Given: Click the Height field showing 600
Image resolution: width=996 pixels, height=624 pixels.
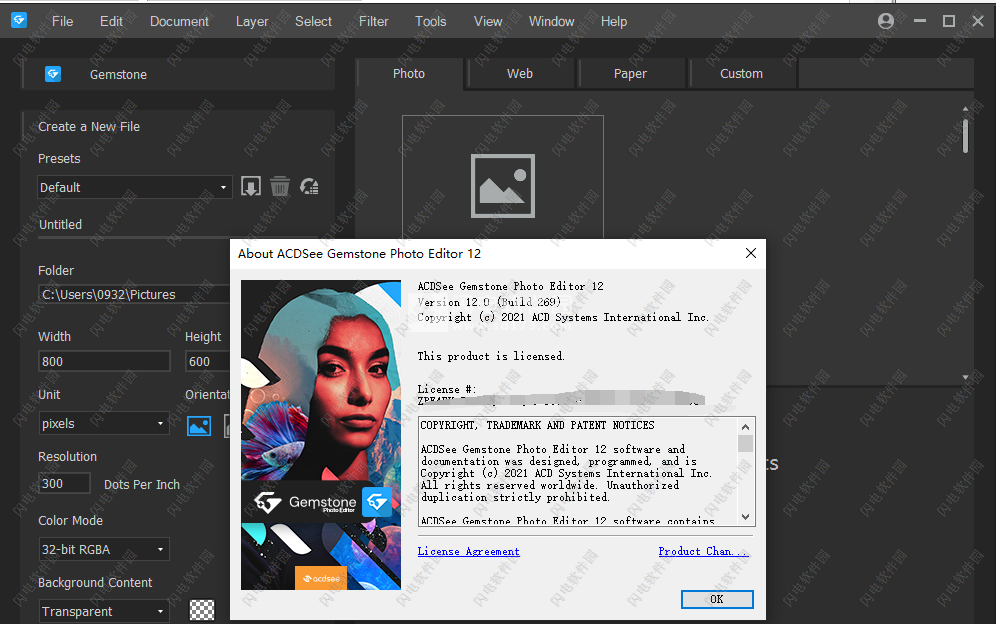Looking at the screenshot, I should 208,361.
